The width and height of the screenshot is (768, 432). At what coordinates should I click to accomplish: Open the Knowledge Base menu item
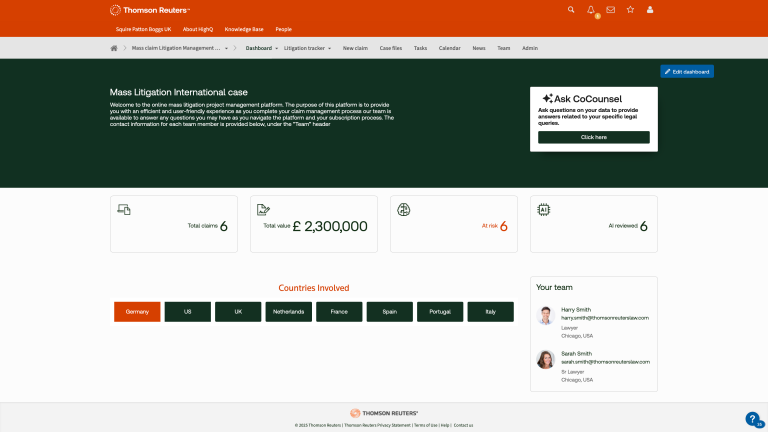tap(244, 29)
